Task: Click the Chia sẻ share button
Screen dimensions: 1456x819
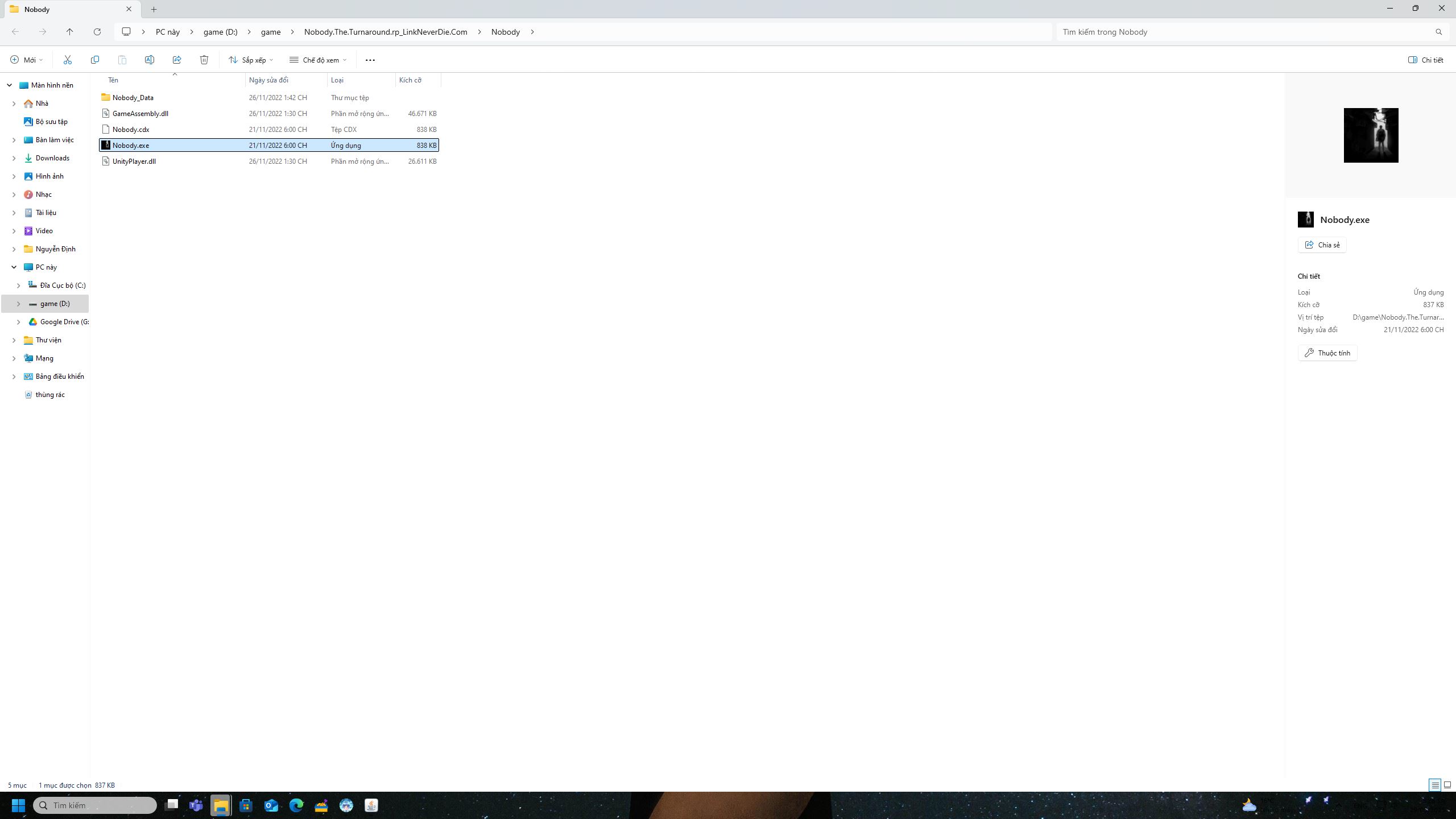Action: tap(1322, 245)
